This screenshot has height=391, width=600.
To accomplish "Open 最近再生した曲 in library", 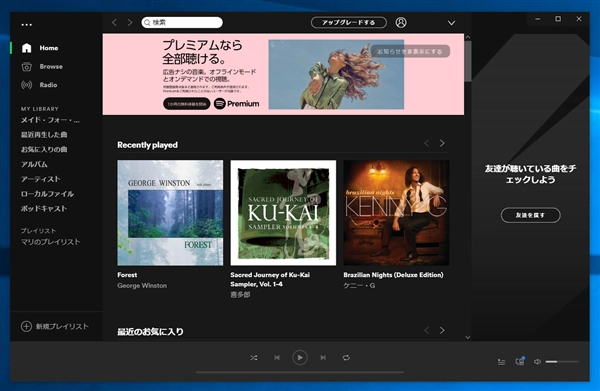I will [x=44, y=135].
